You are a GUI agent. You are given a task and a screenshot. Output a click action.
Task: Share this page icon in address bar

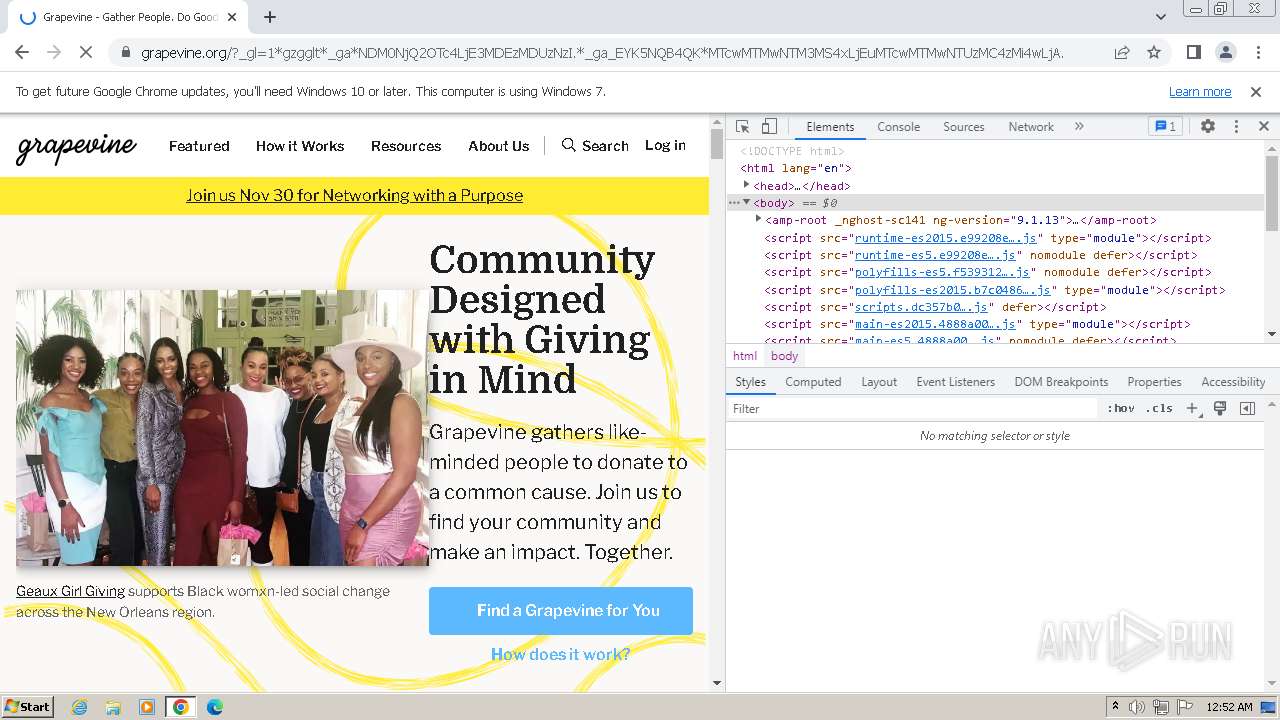click(x=1121, y=52)
